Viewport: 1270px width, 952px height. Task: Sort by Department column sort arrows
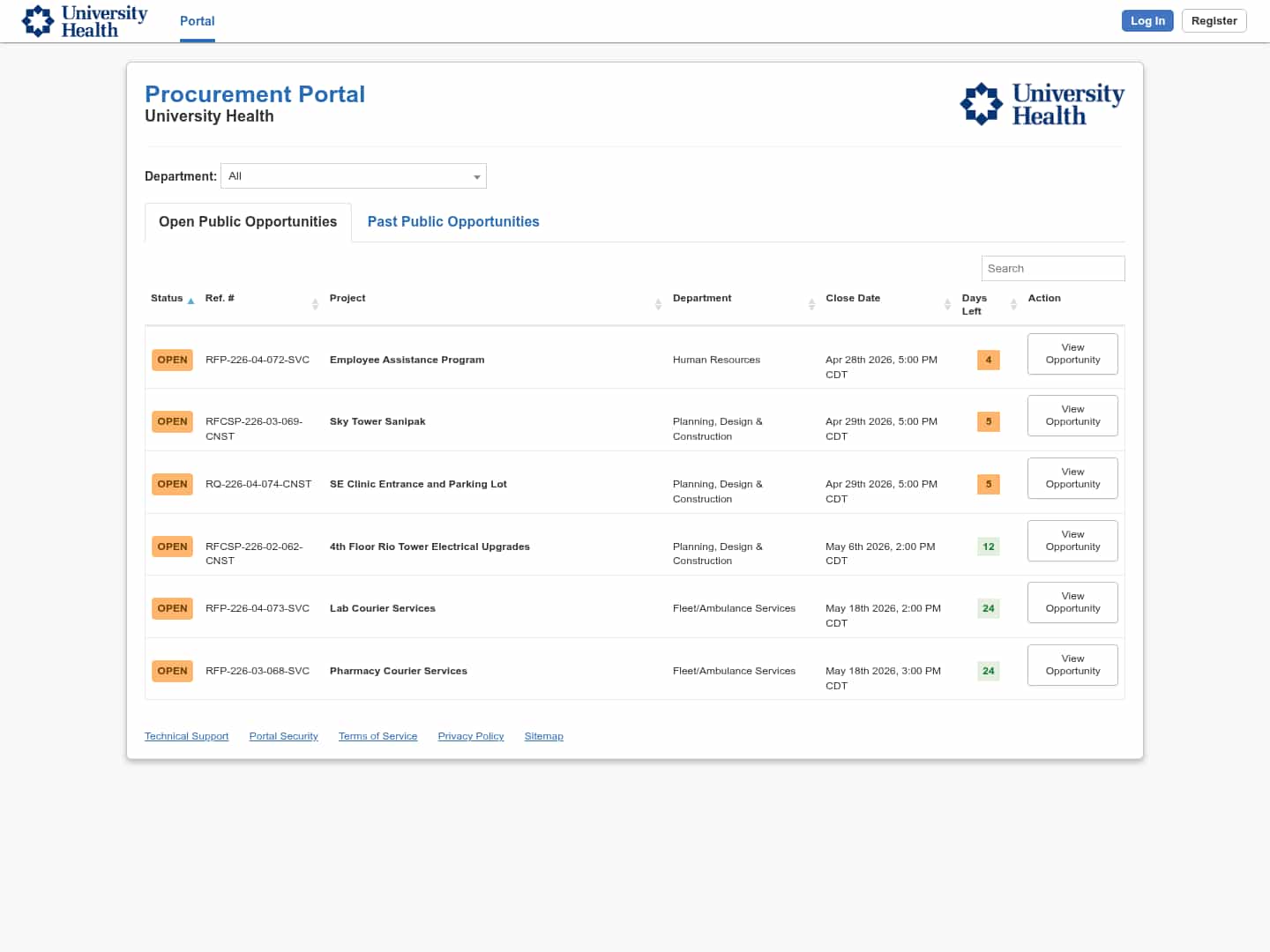click(x=811, y=304)
